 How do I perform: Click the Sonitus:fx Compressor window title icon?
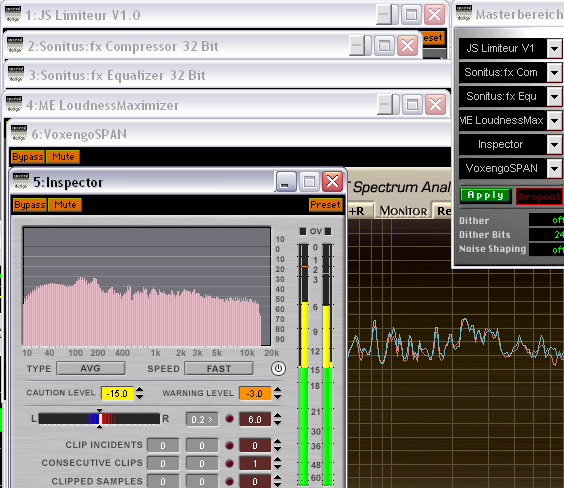[15, 45]
